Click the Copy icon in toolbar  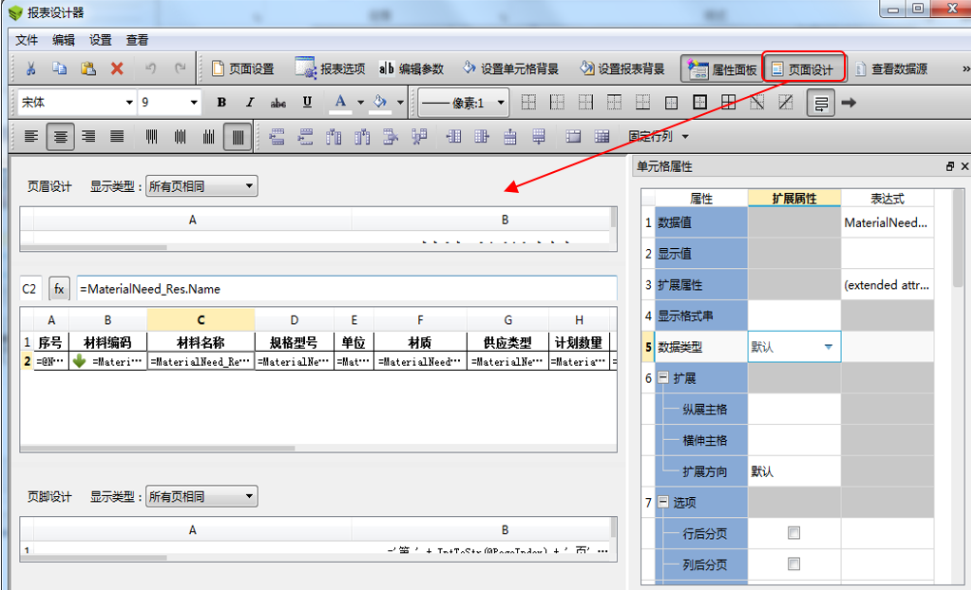pyautogui.click(x=59, y=69)
